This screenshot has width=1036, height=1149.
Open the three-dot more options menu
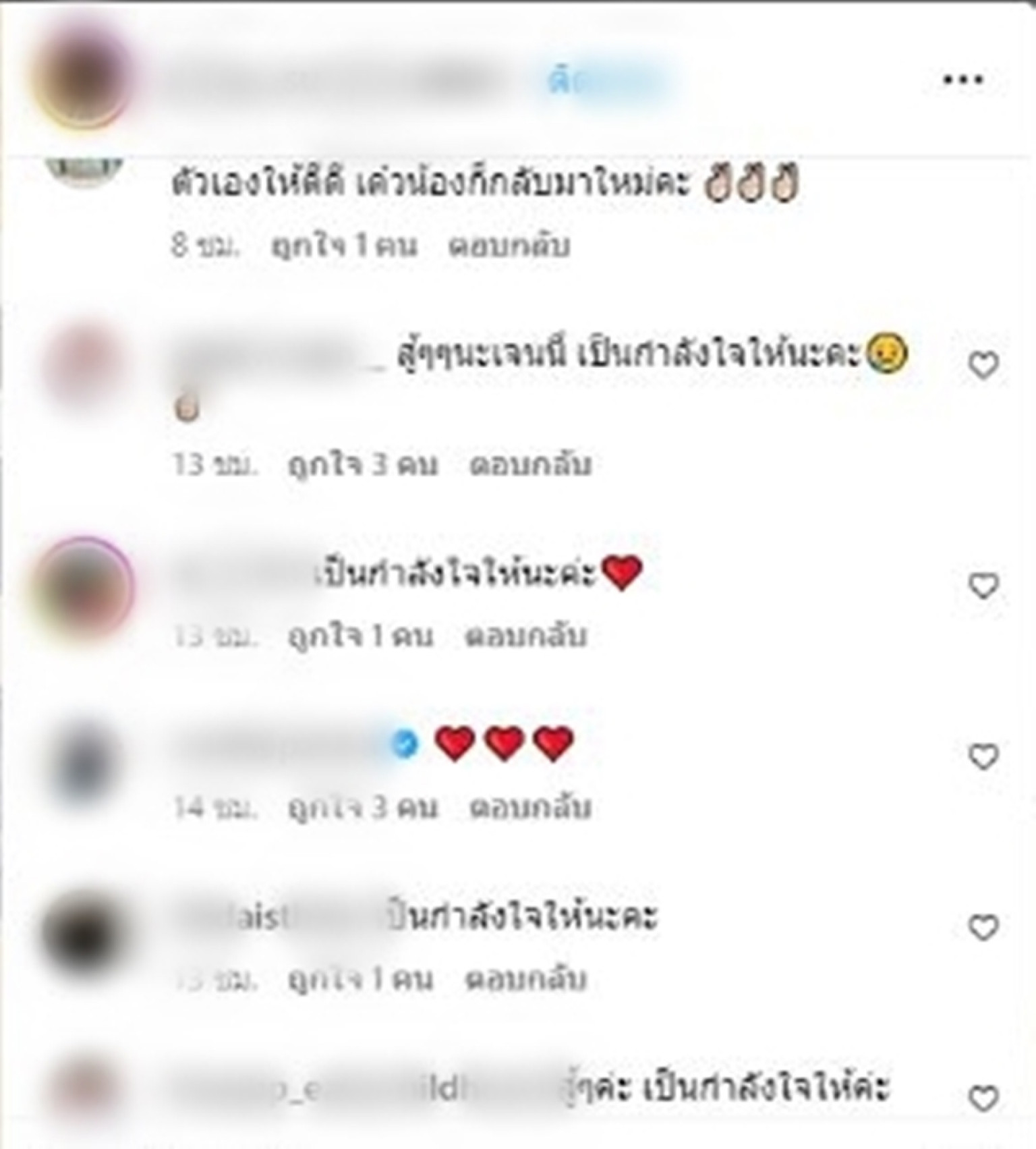[x=962, y=80]
